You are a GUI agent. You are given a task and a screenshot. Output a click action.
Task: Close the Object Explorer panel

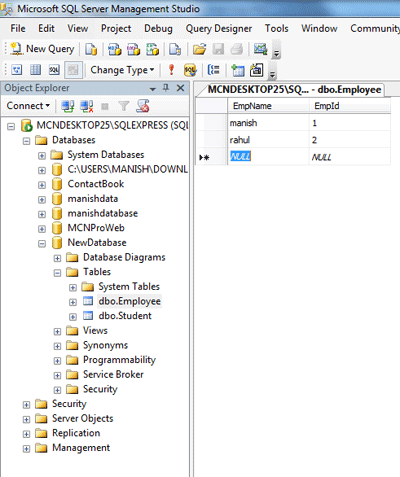(180, 88)
